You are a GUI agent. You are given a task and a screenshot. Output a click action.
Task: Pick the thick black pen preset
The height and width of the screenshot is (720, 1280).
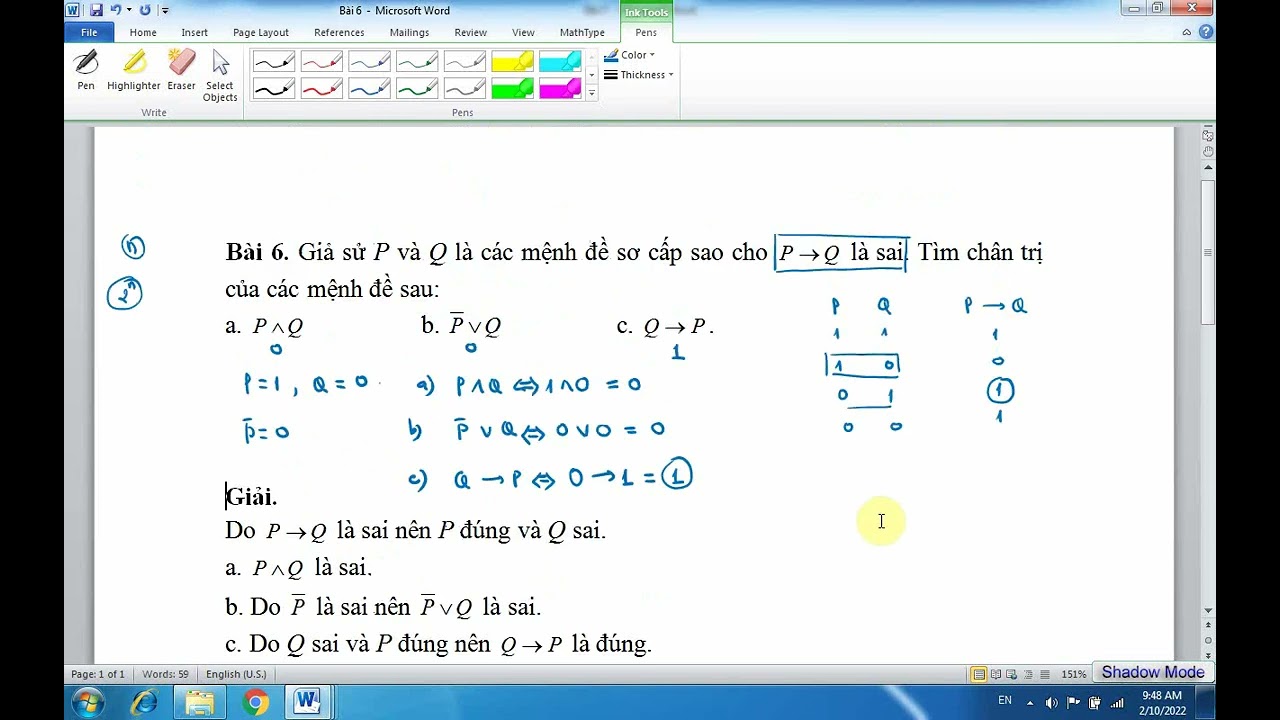(x=274, y=88)
